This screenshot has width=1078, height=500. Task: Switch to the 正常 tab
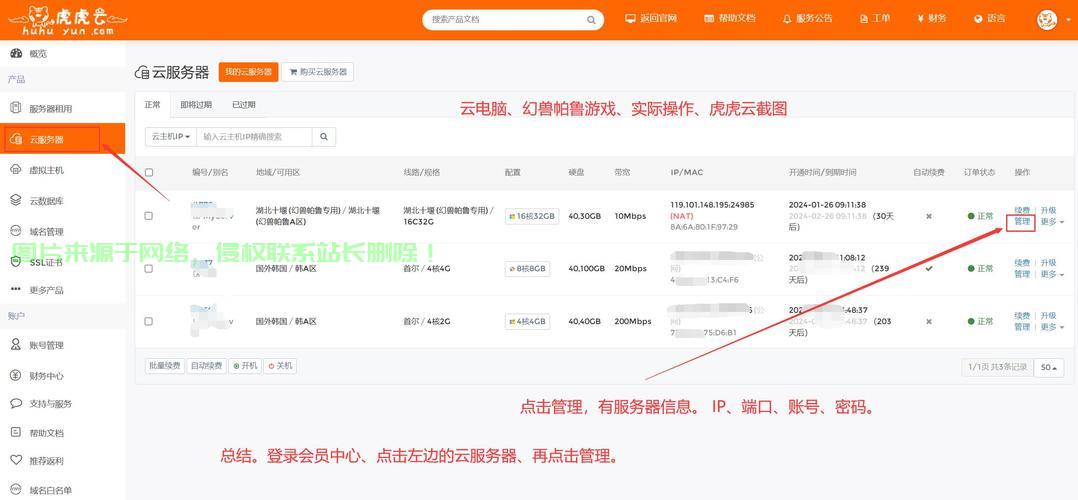coord(152,105)
